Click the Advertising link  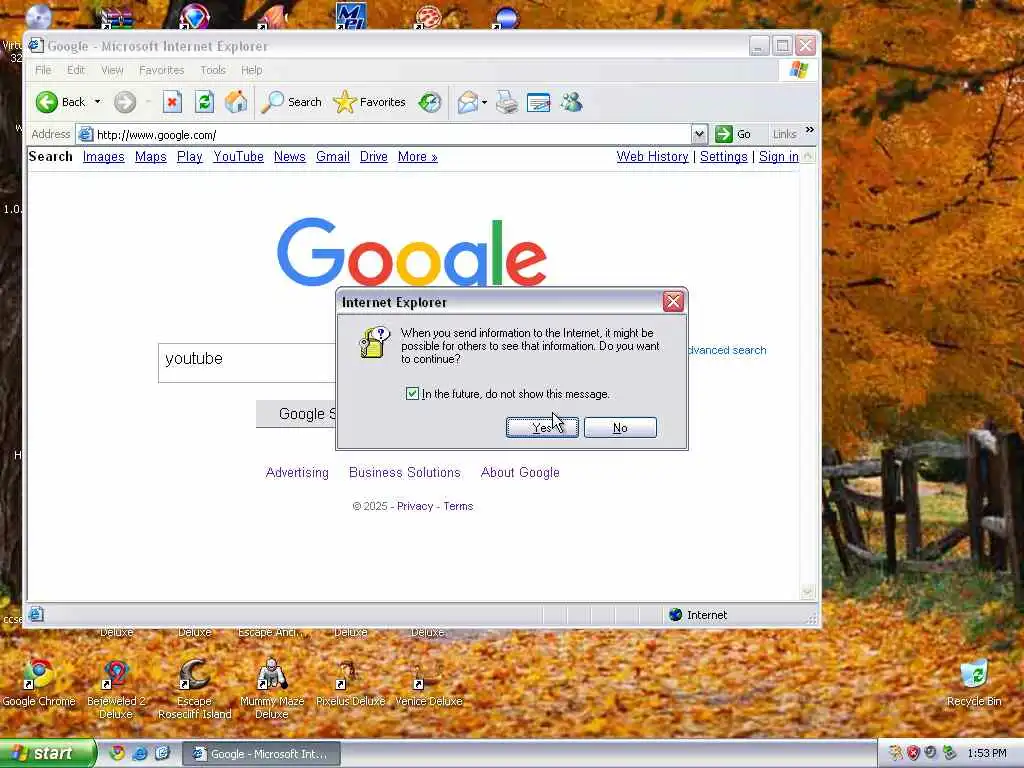(297, 472)
